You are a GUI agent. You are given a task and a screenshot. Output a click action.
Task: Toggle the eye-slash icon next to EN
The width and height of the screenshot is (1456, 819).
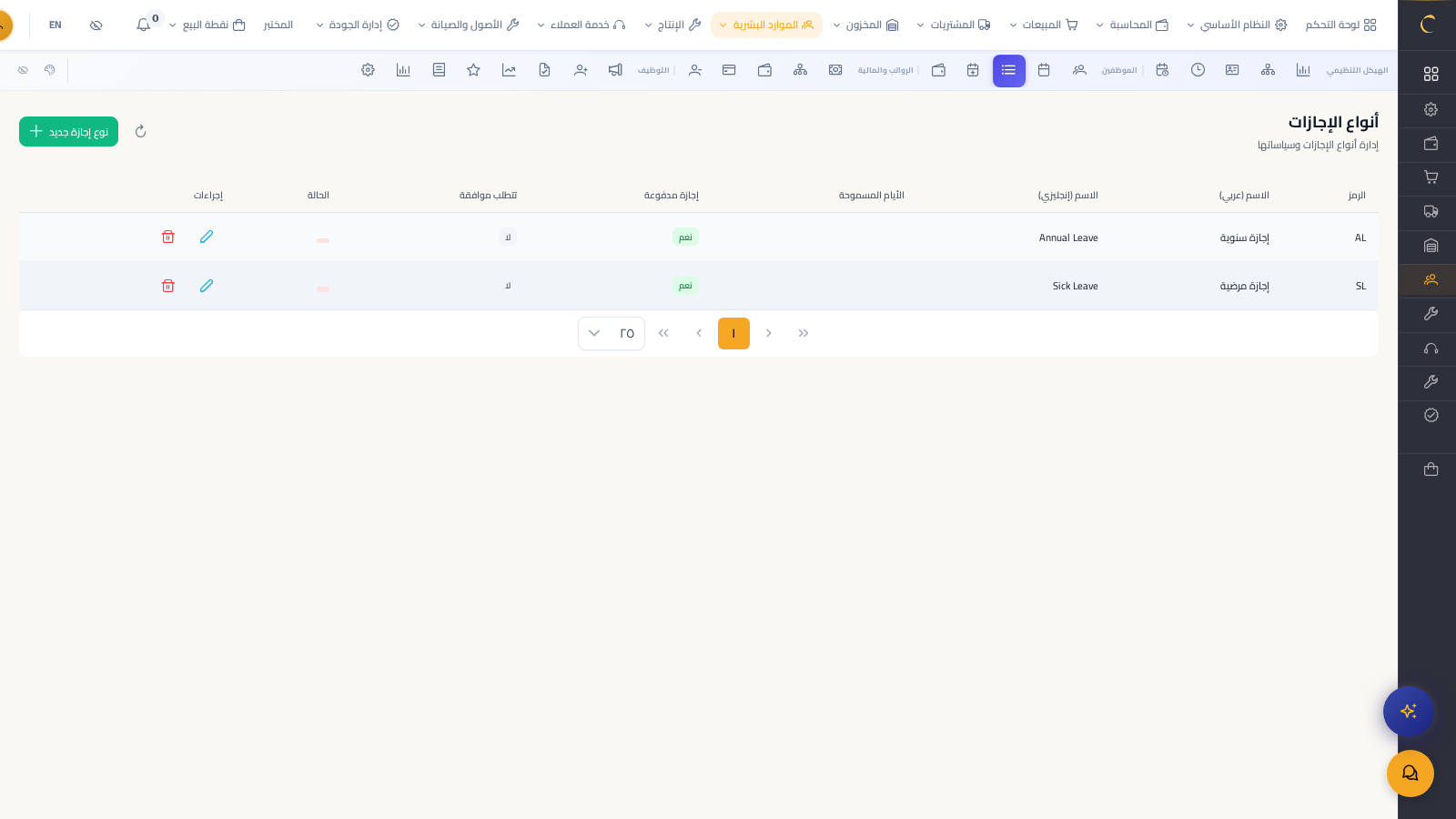point(96,25)
